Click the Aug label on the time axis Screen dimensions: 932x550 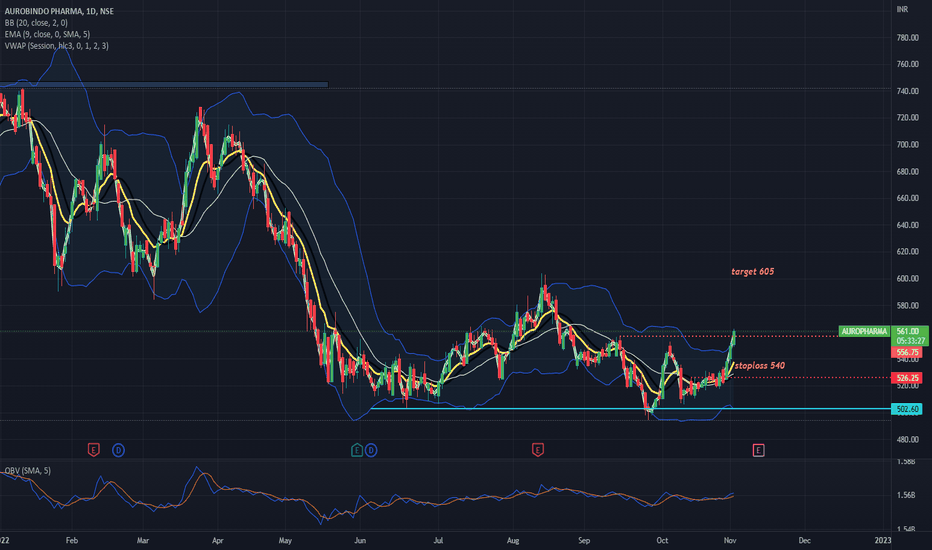coord(513,540)
